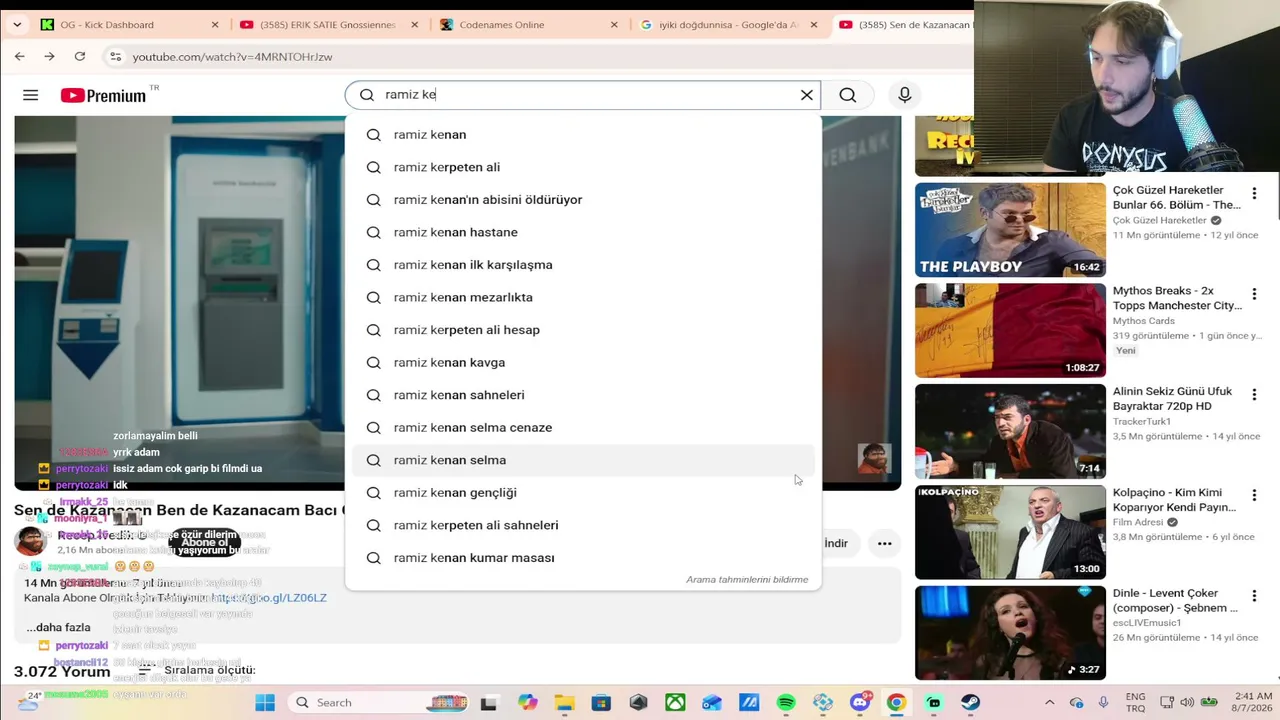Go to YouTube Premium home logo
Screen dimensions: 1280x720
pyautogui.click(x=103, y=96)
